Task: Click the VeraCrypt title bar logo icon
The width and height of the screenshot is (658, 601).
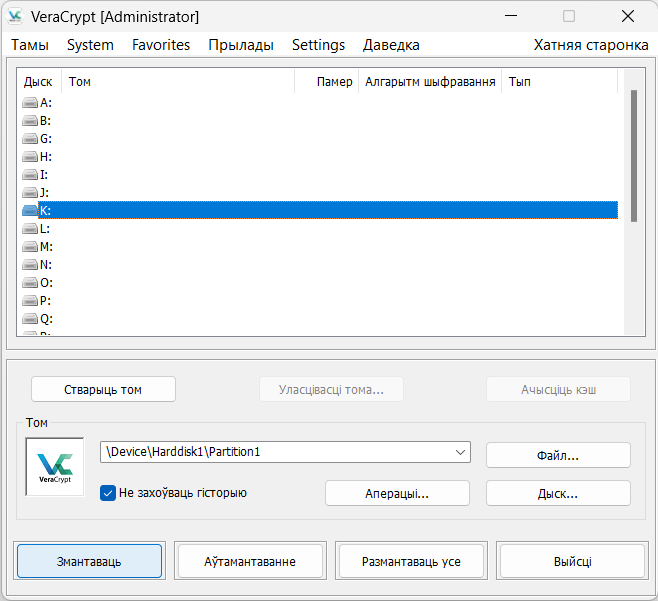Action: (15, 16)
